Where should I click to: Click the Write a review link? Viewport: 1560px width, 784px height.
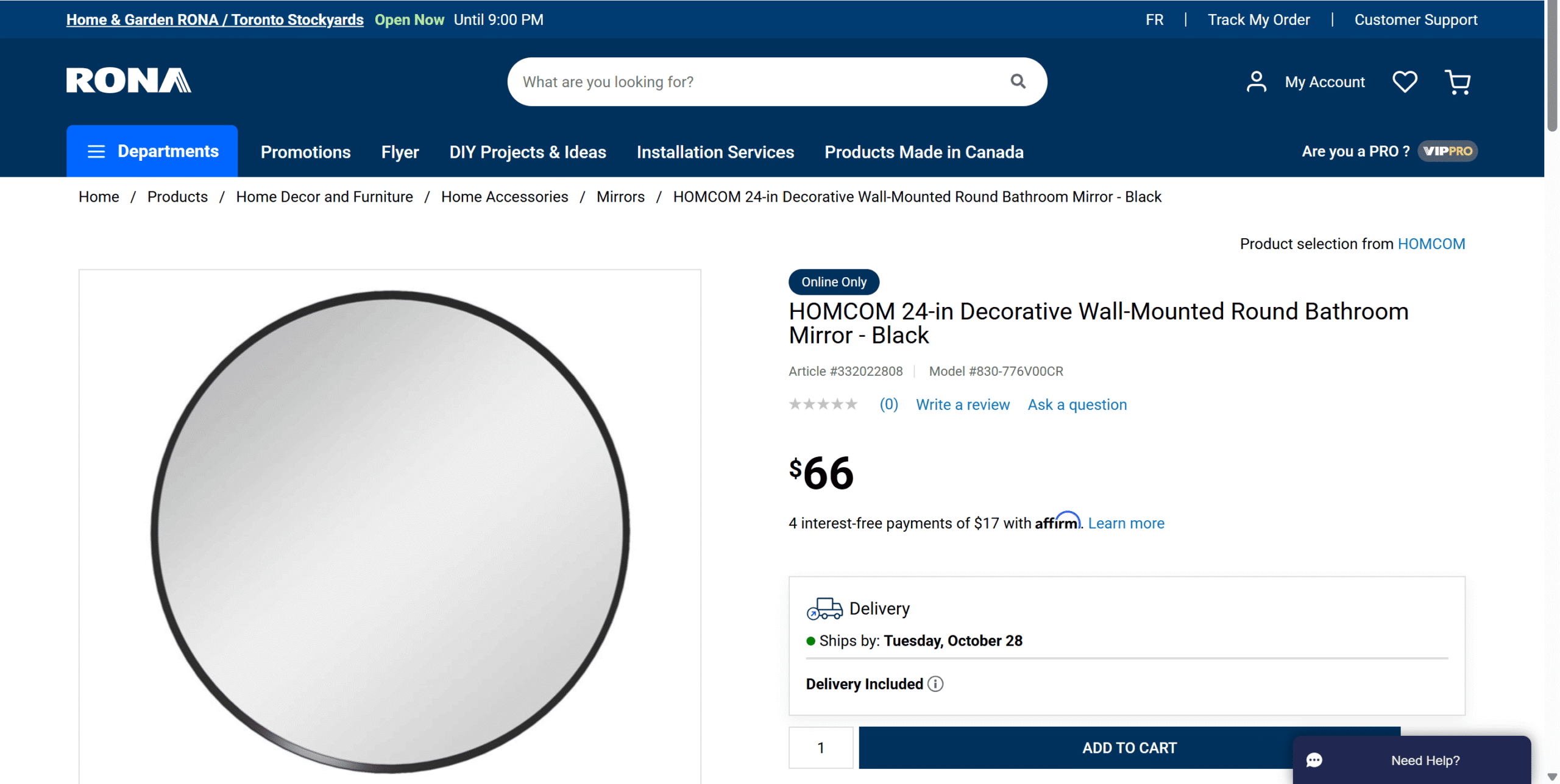pos(962,404)
